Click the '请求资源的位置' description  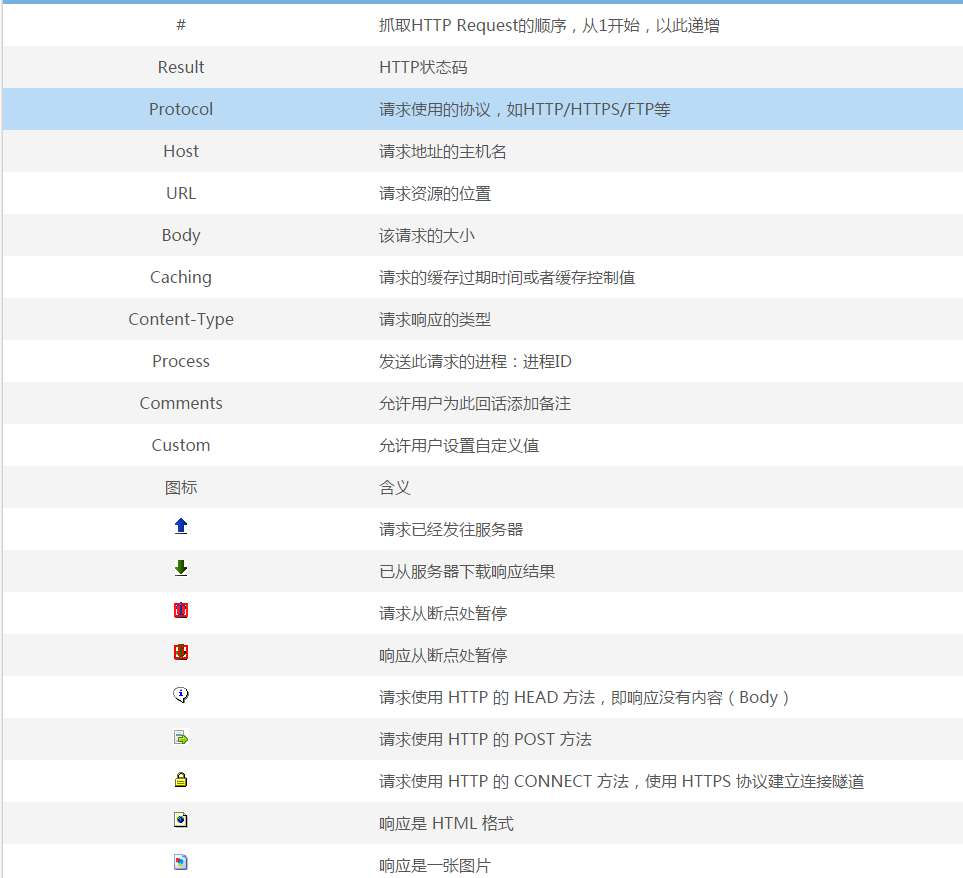pos(435,194)
